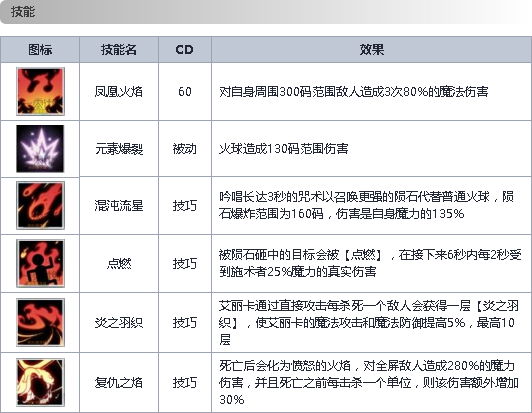The height and width of the screenshot is (413, 532).
Task: Click the skill name 混沌流星
Action: [x=119, y=206]
